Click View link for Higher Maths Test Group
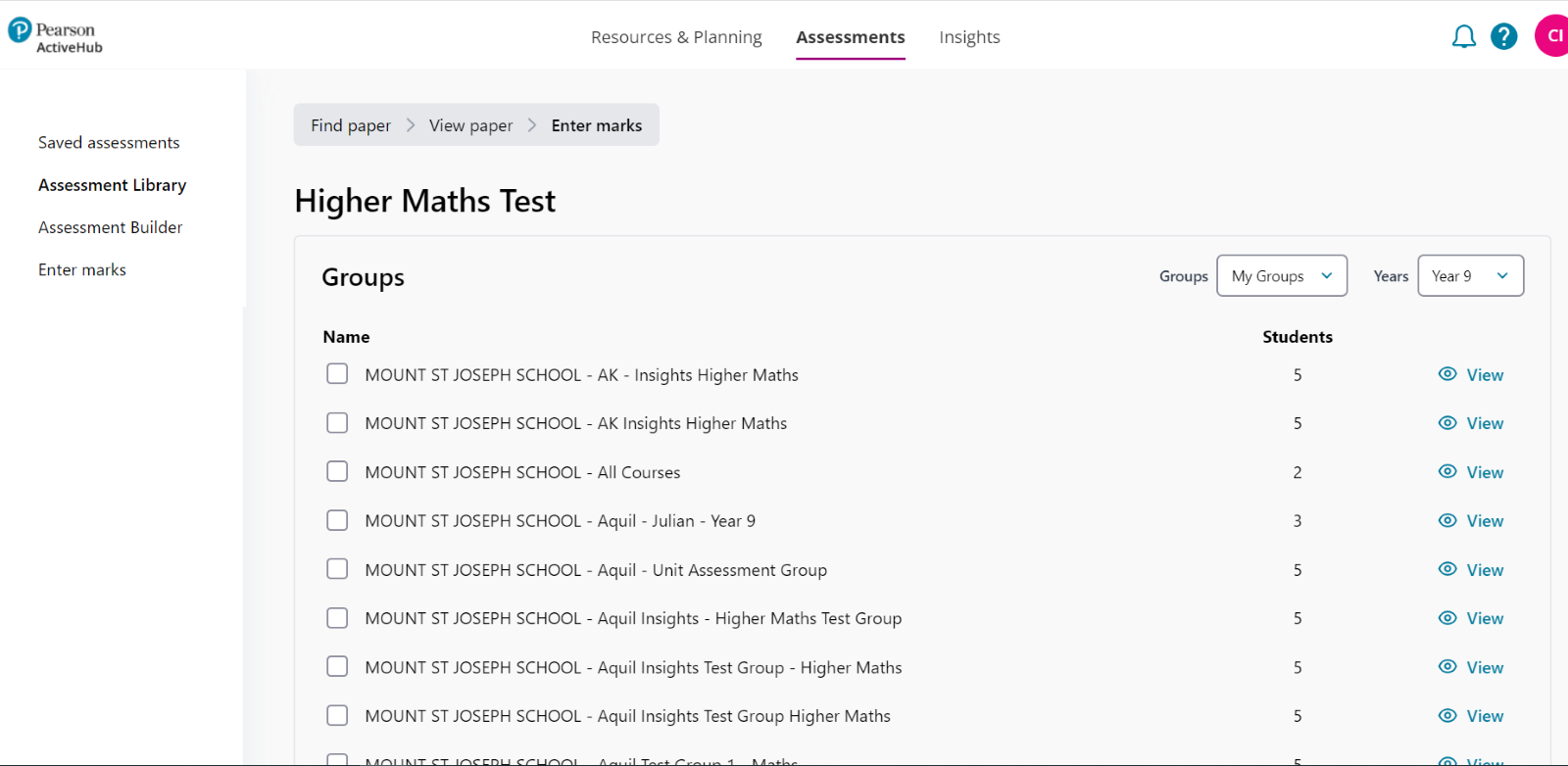This screenshot has width=1568, height=766. (1485, 618)
